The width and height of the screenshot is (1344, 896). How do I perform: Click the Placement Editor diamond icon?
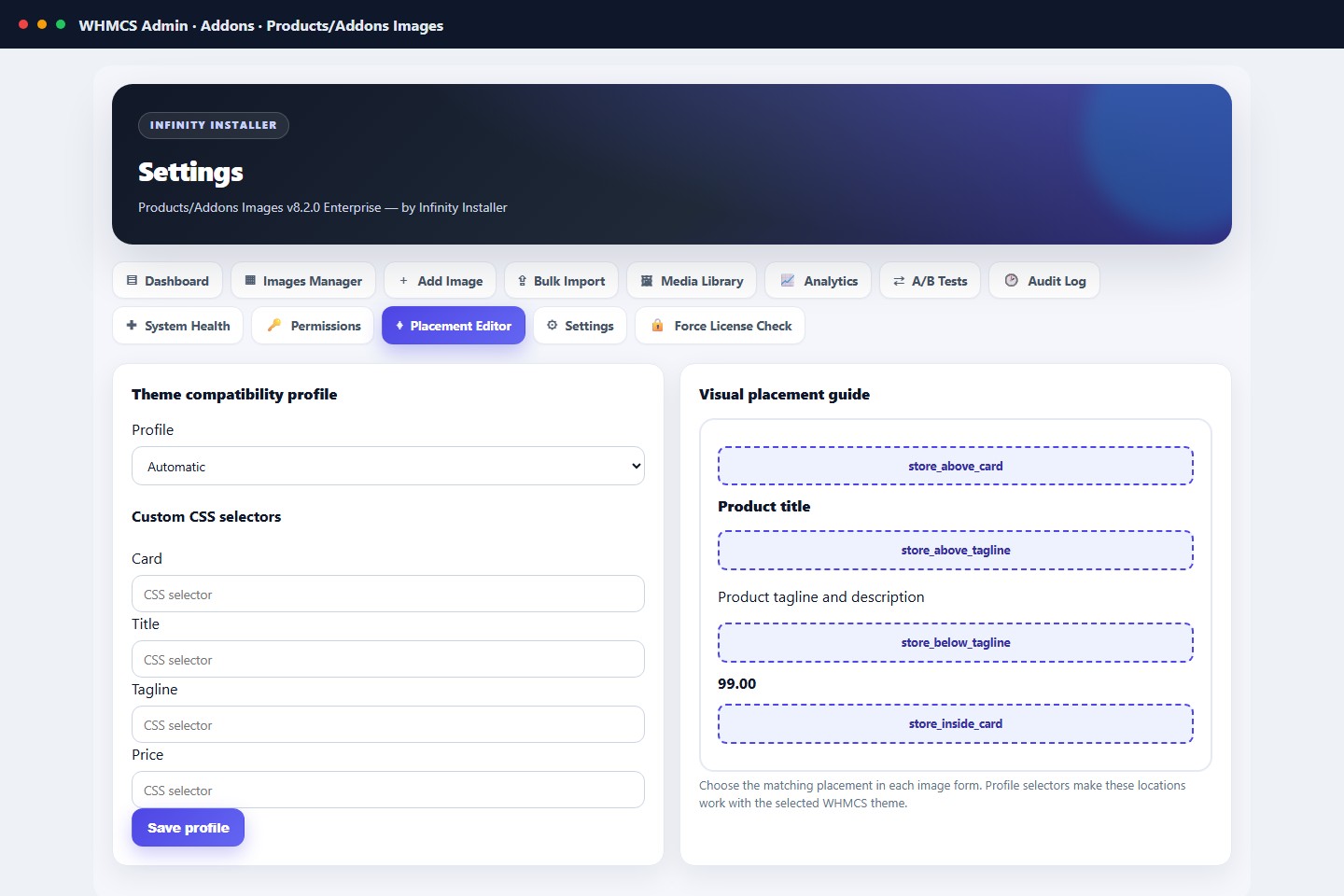399,326
